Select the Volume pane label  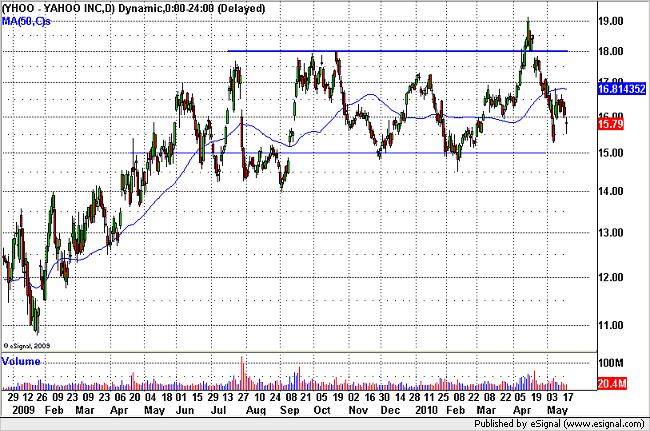21,361
